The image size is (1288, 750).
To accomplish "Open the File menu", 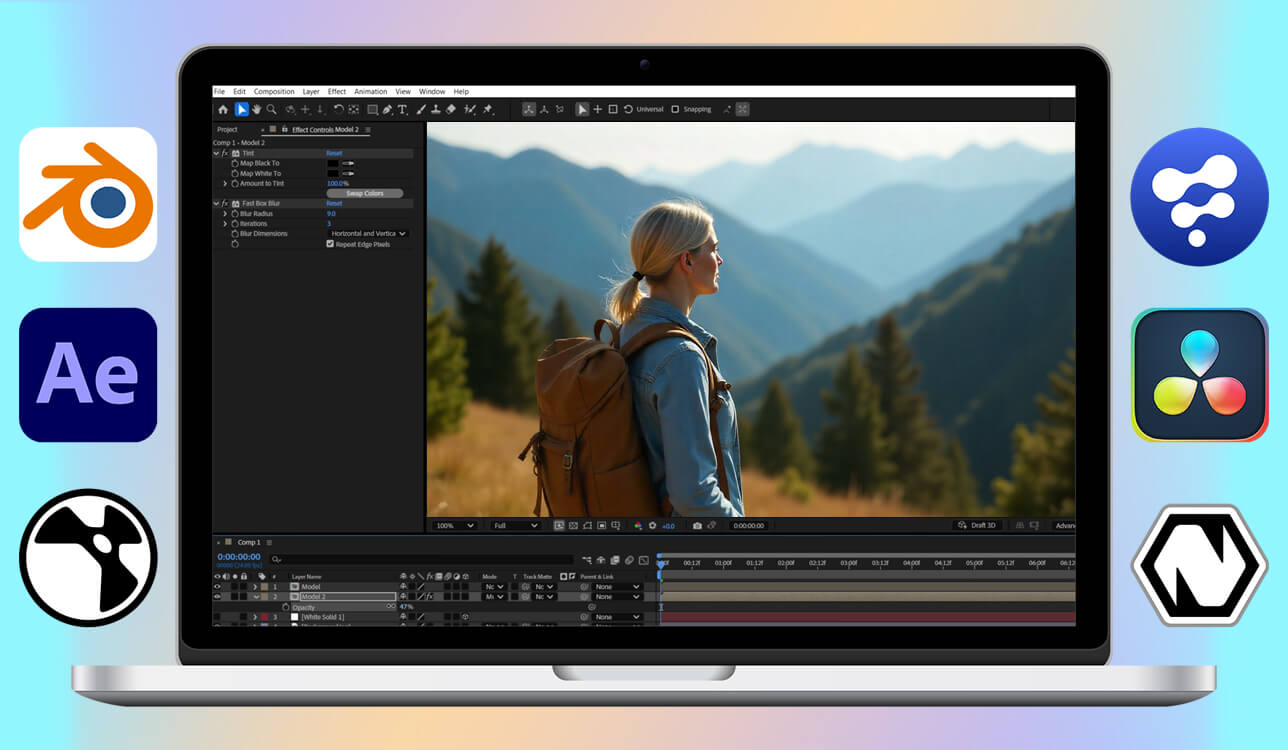I will point(219,91).
